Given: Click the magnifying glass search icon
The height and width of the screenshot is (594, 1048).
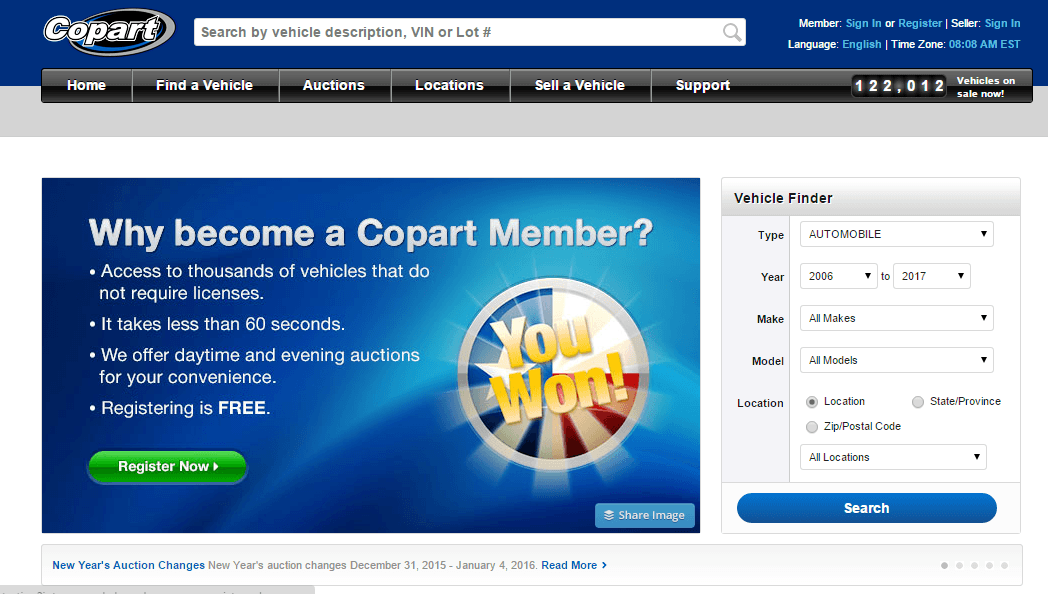Looking at the screenshot, I should click(732, 32).
